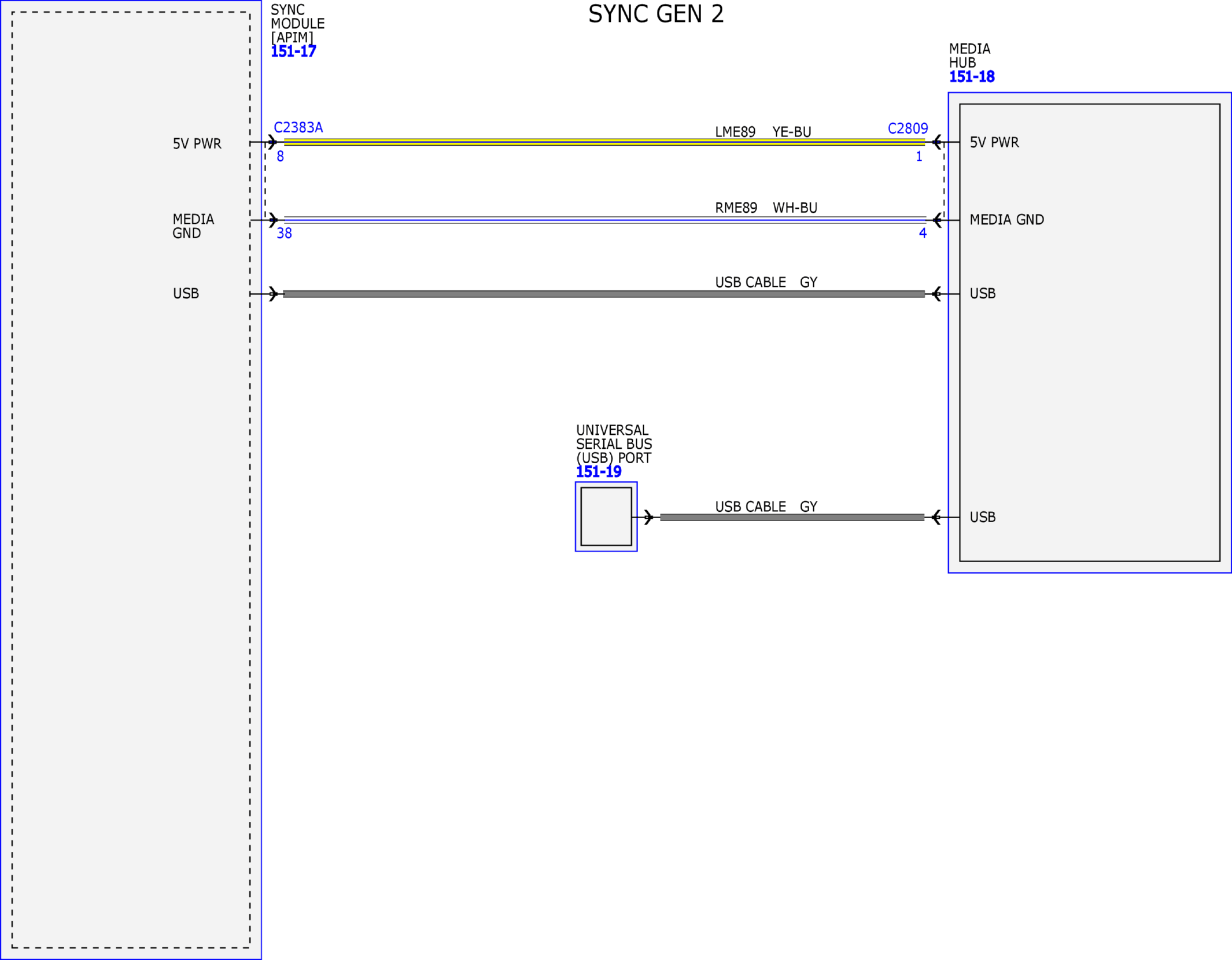Screen dimensions: 1232x960
Task: Select the yellow-blue LME89 wire
Action: pos(604,142)
